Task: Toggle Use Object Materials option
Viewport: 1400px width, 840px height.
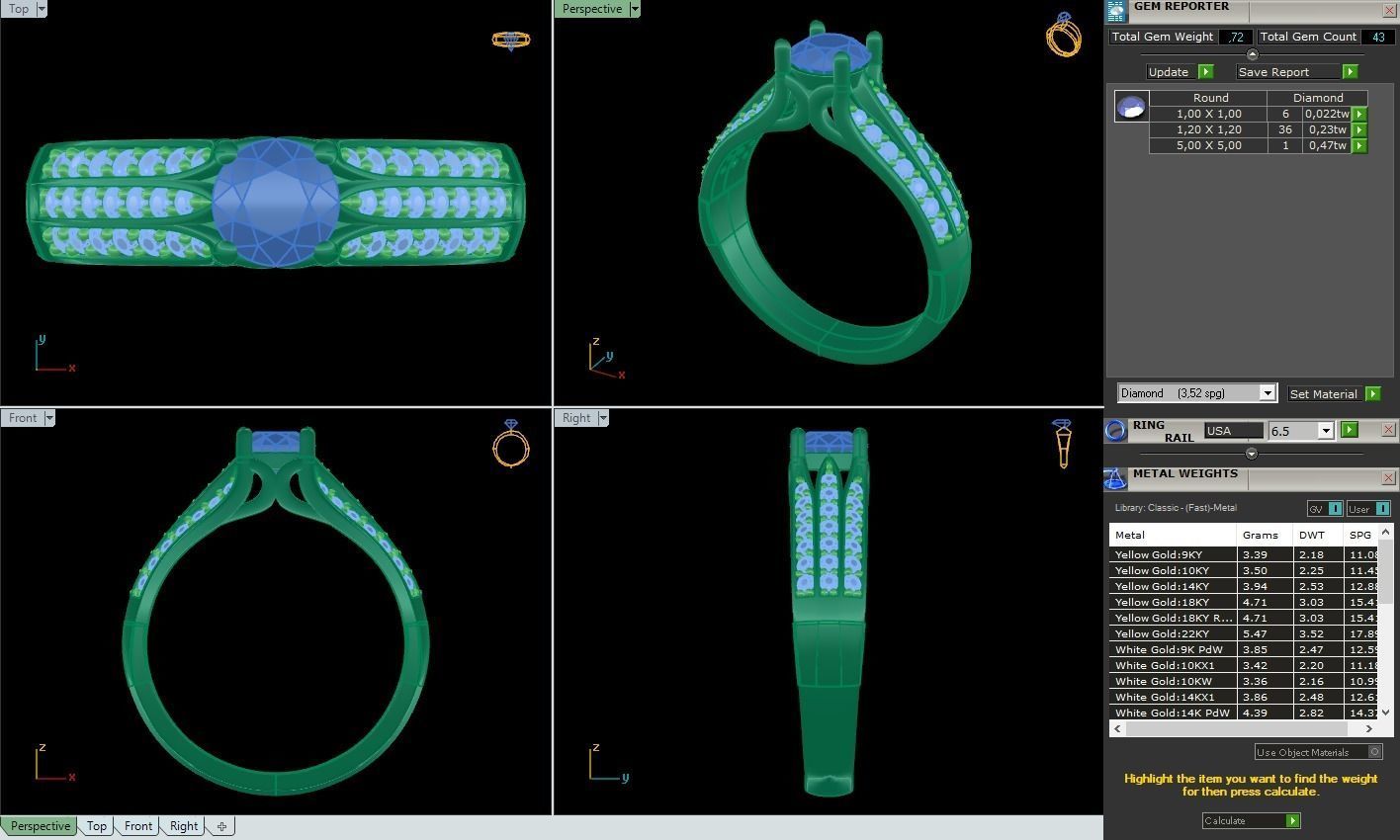Action: tap(1374, 752)
